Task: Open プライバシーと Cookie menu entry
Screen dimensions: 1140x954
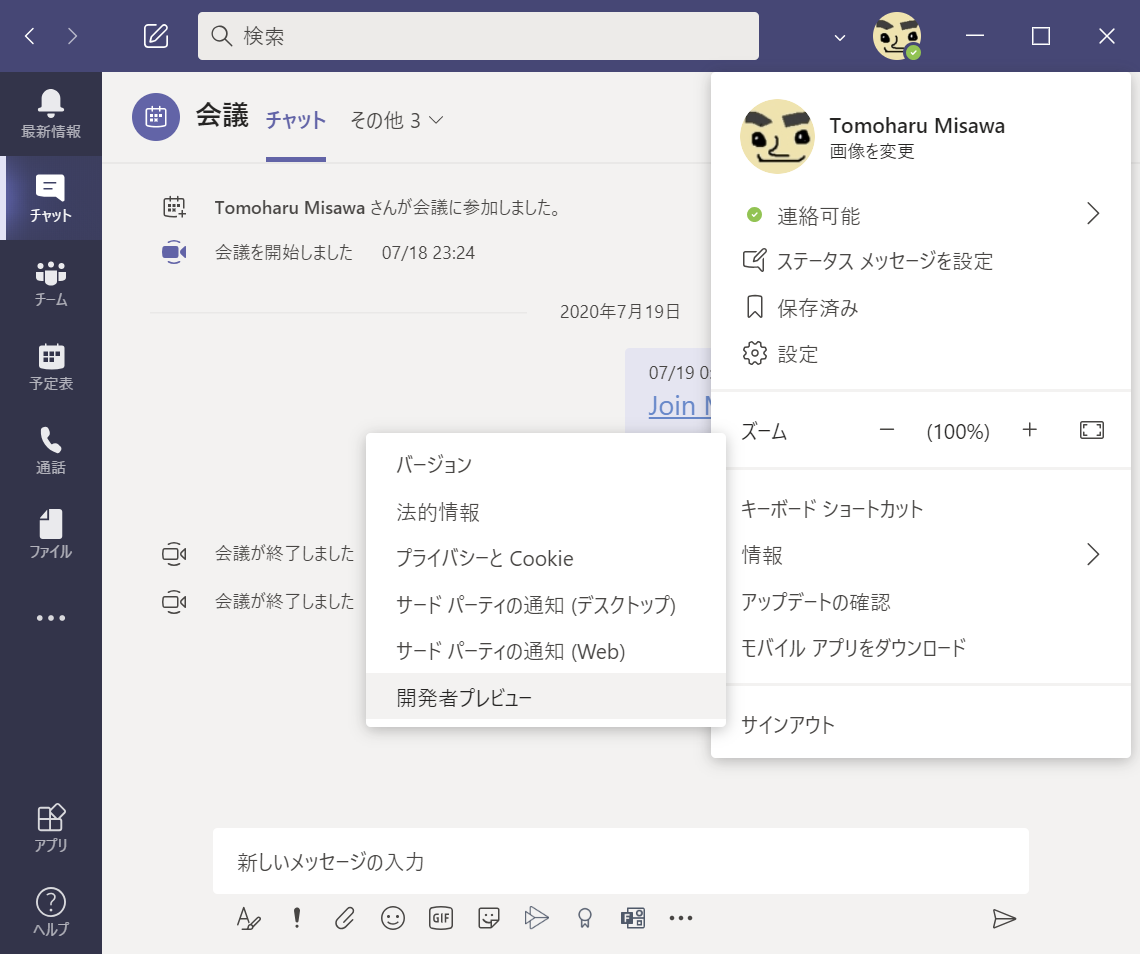Action: (x=545, y=558)
